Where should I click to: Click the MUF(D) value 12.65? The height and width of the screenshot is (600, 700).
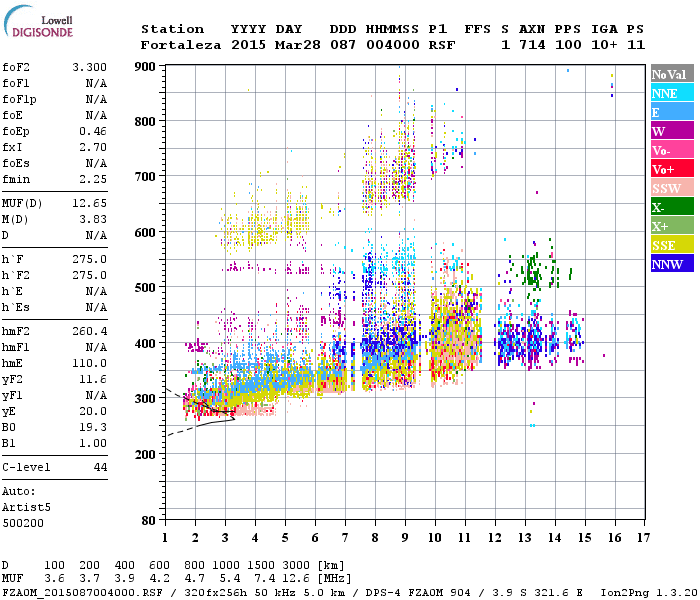89,204
